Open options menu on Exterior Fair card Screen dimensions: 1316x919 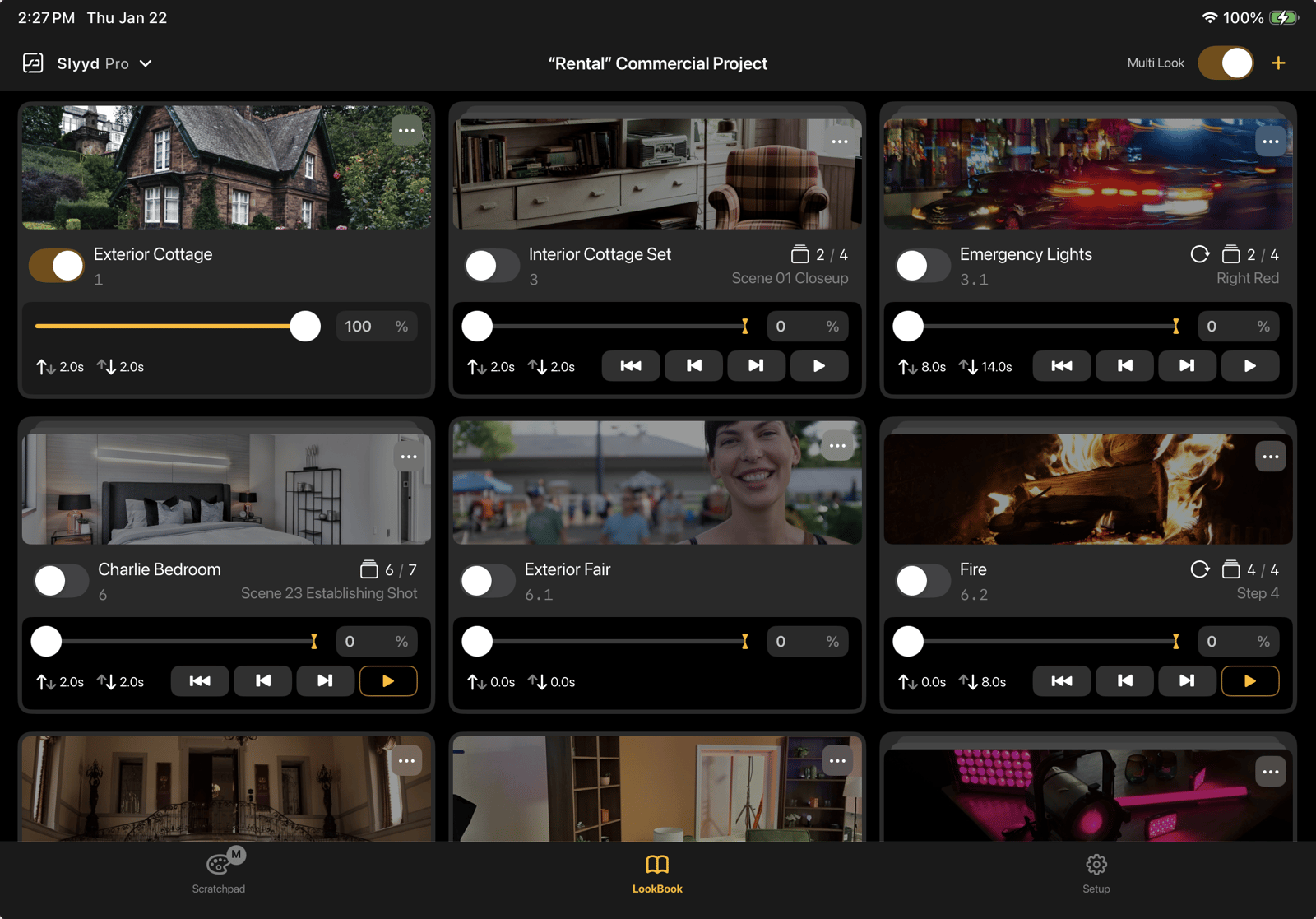pyautogui.click(x=837, y=446)
